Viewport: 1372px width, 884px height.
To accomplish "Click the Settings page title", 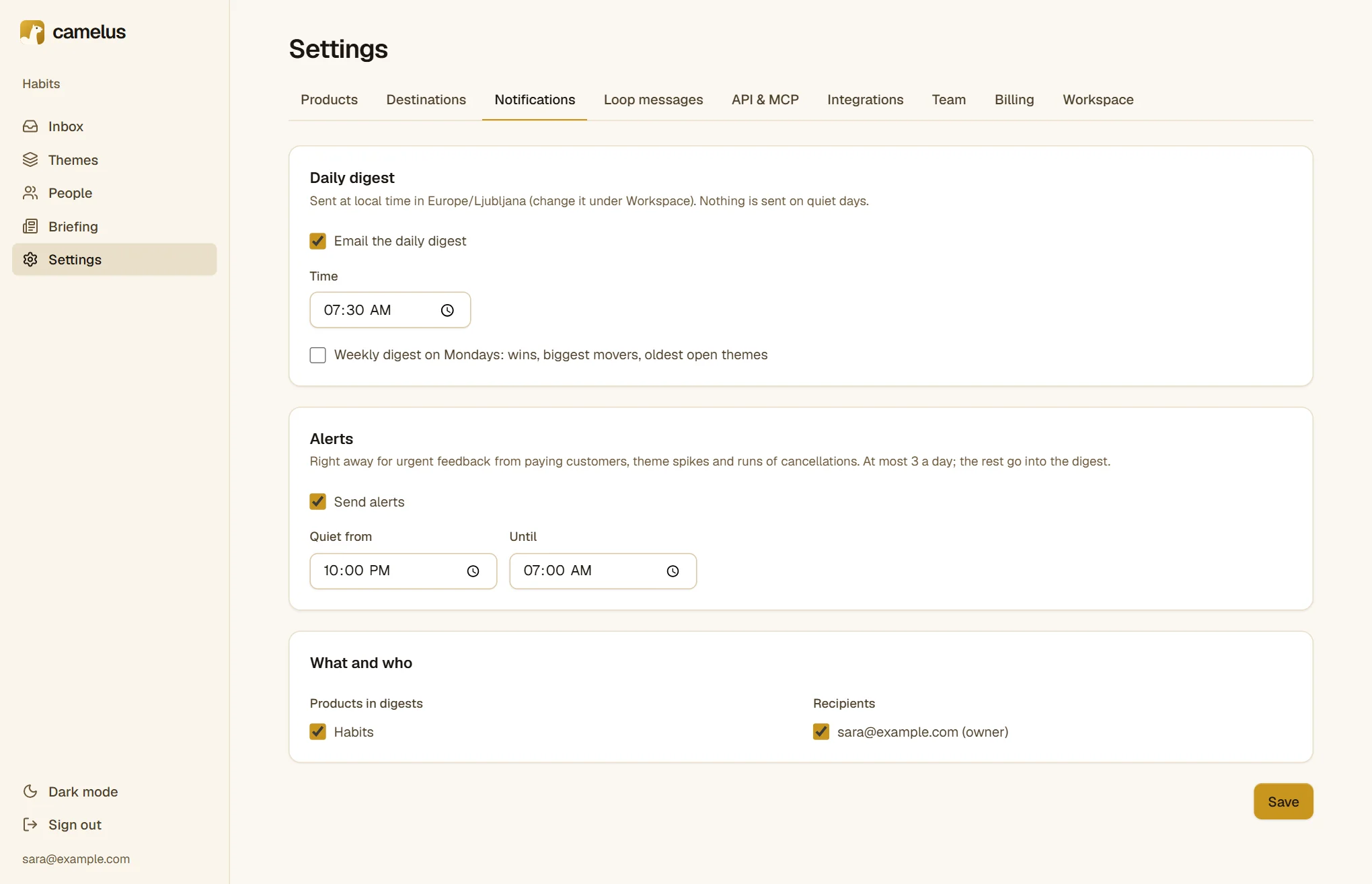I will pyautogui.click(x=338, y=49).
